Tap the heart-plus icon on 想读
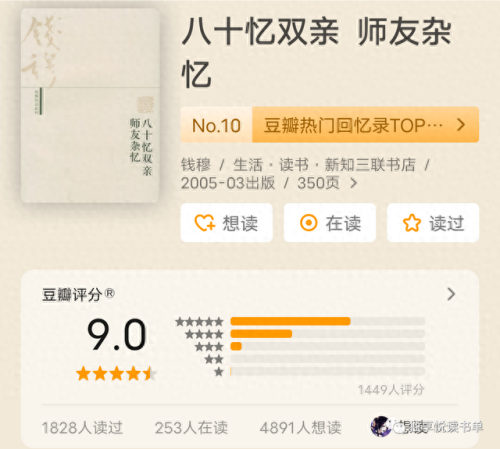The width and height of the screenshot is (500, 449). click(205, 223)
